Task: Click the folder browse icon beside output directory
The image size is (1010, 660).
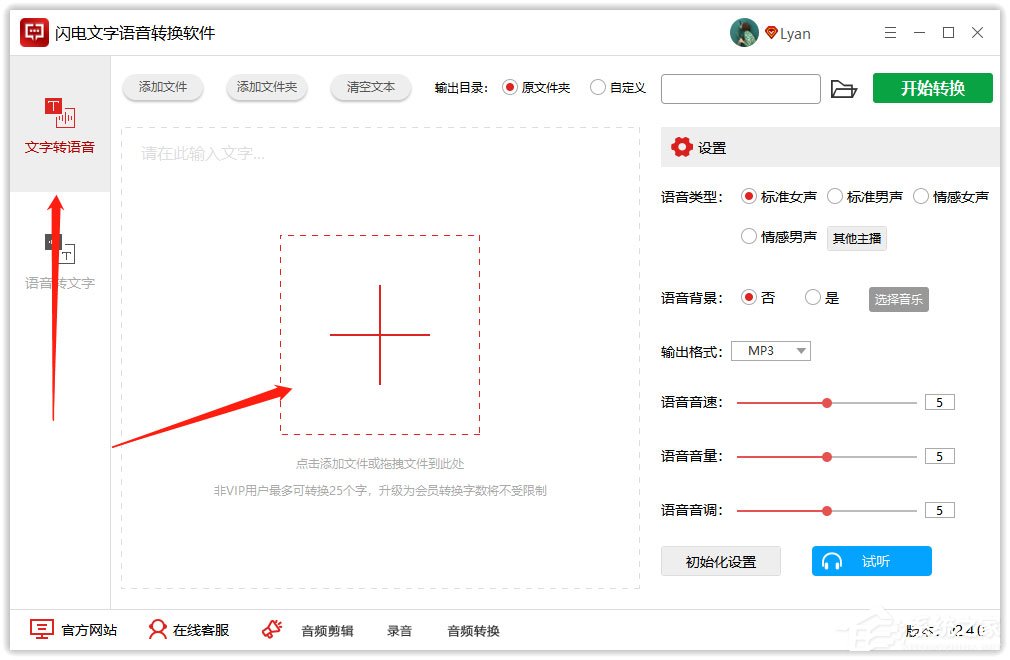Action: click(x=845, y=89)
